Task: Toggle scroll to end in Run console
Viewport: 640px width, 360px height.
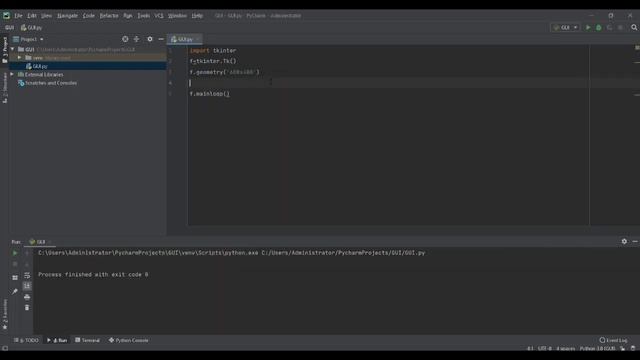Action: point(27,286)
